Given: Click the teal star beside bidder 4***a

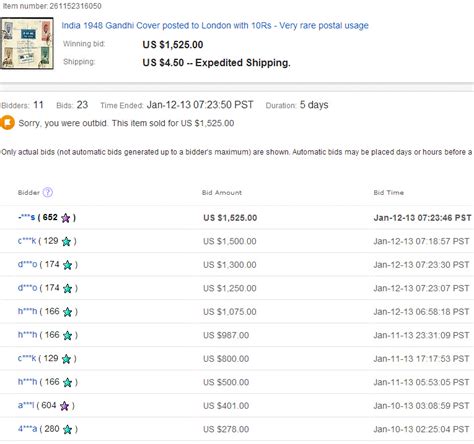Looking at the screenshot, I should [67, 429].
